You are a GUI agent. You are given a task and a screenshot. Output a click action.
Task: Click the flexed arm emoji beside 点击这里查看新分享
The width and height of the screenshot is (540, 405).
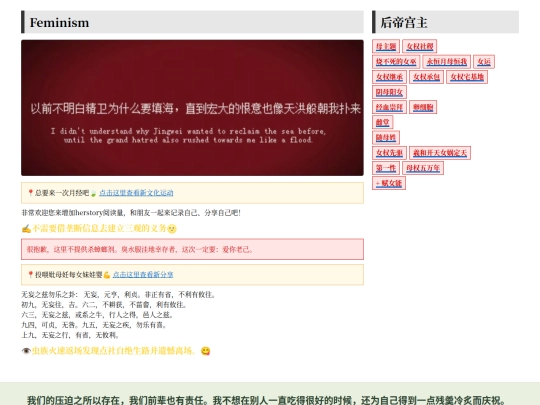coord(107,275)
